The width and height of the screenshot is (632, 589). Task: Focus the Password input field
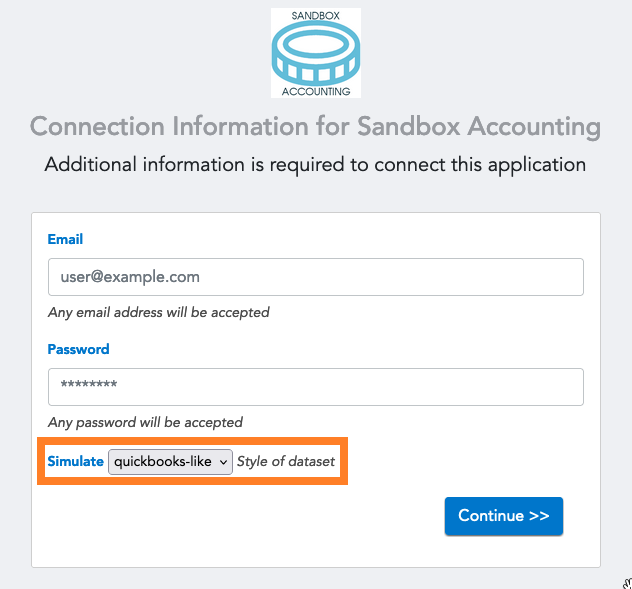coord(316,387)
